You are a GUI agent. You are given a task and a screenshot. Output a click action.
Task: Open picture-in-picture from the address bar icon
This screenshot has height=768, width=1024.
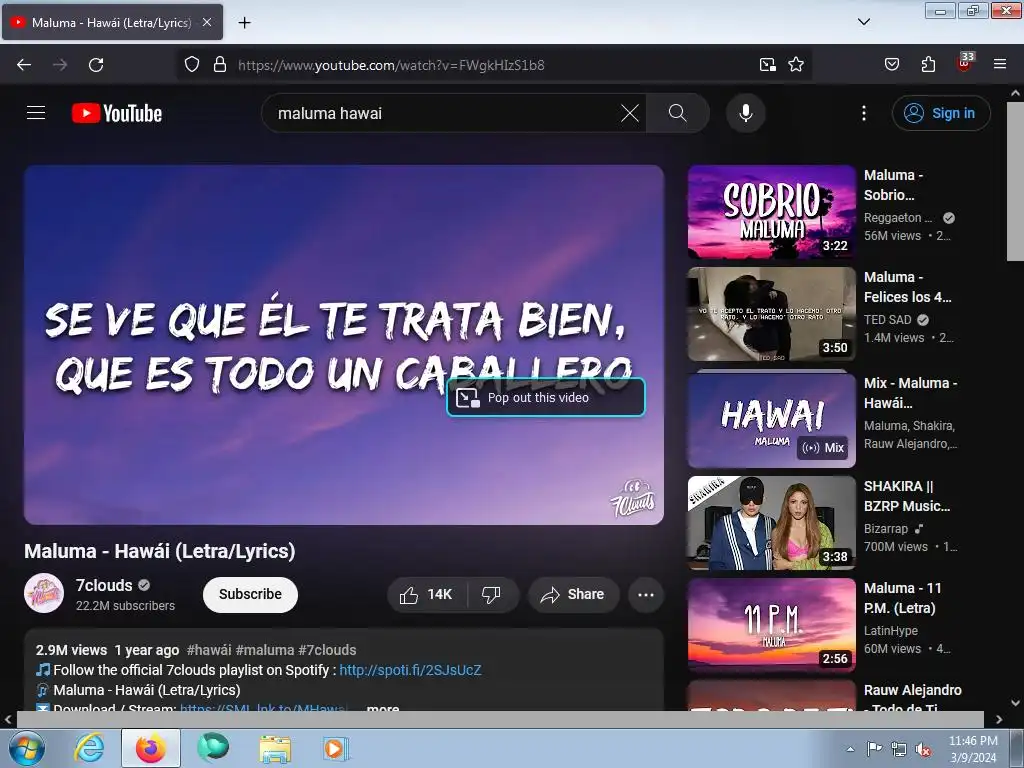pyautogui.click(x=767, y=65)
